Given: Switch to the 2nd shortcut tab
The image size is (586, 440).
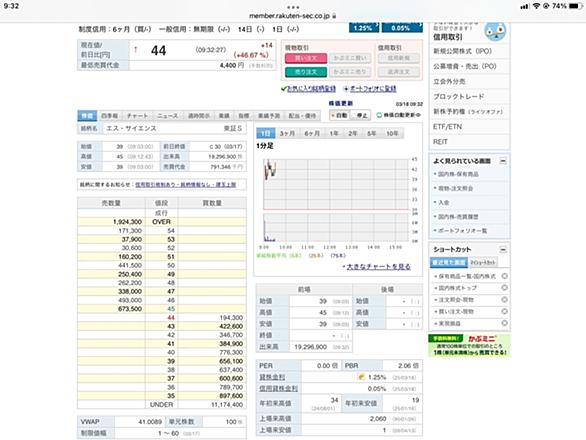Looking at the screenshot, I should [x=483, y=263].
